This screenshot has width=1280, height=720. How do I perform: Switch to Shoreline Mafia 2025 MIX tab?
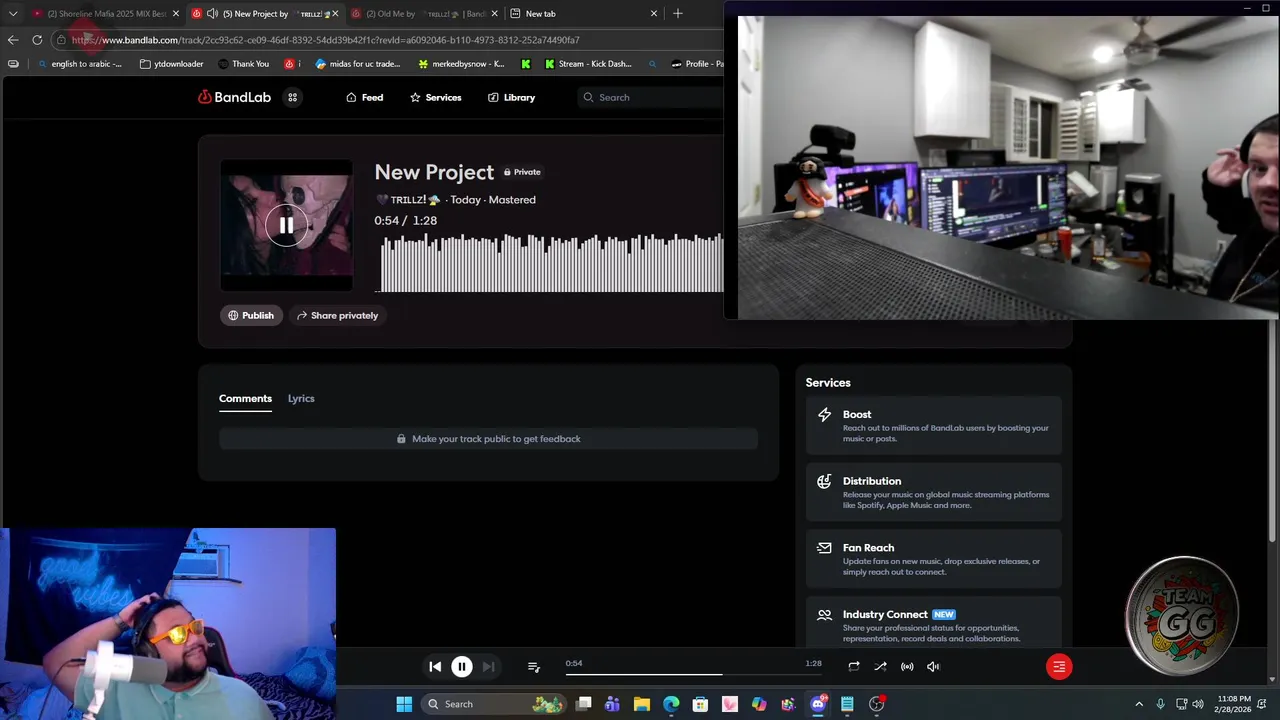point(105,14)
